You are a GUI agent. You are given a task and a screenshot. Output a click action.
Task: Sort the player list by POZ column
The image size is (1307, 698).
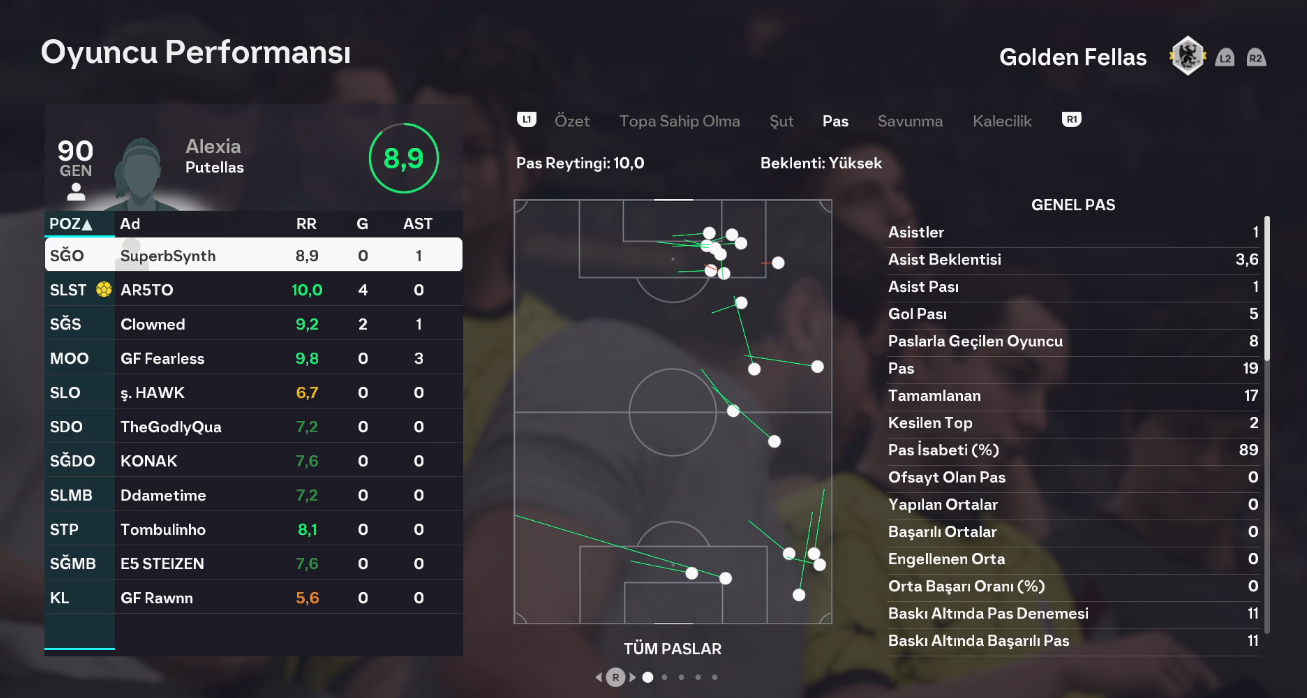tap(71, 224)
